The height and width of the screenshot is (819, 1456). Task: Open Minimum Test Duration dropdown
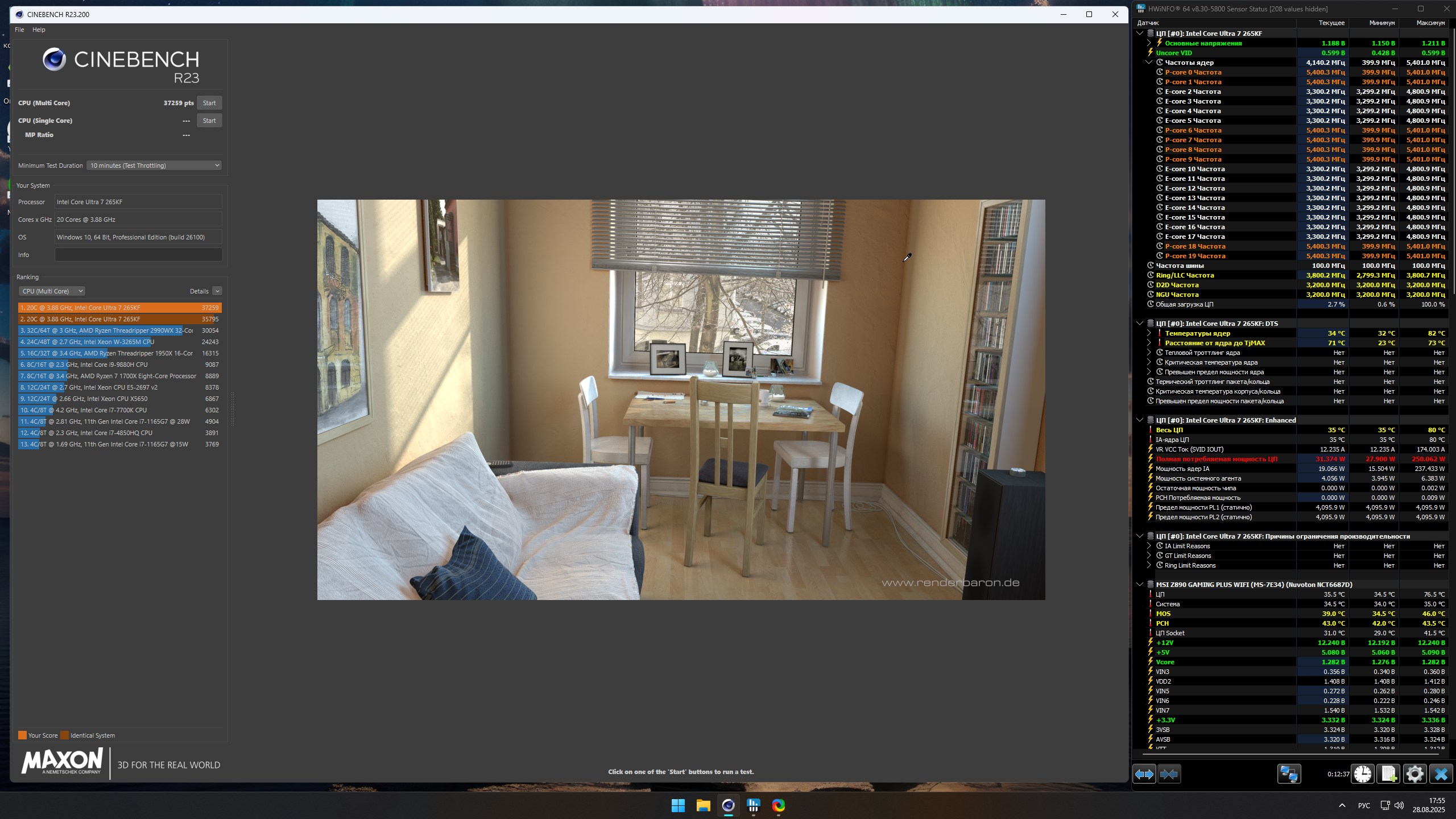154,166
